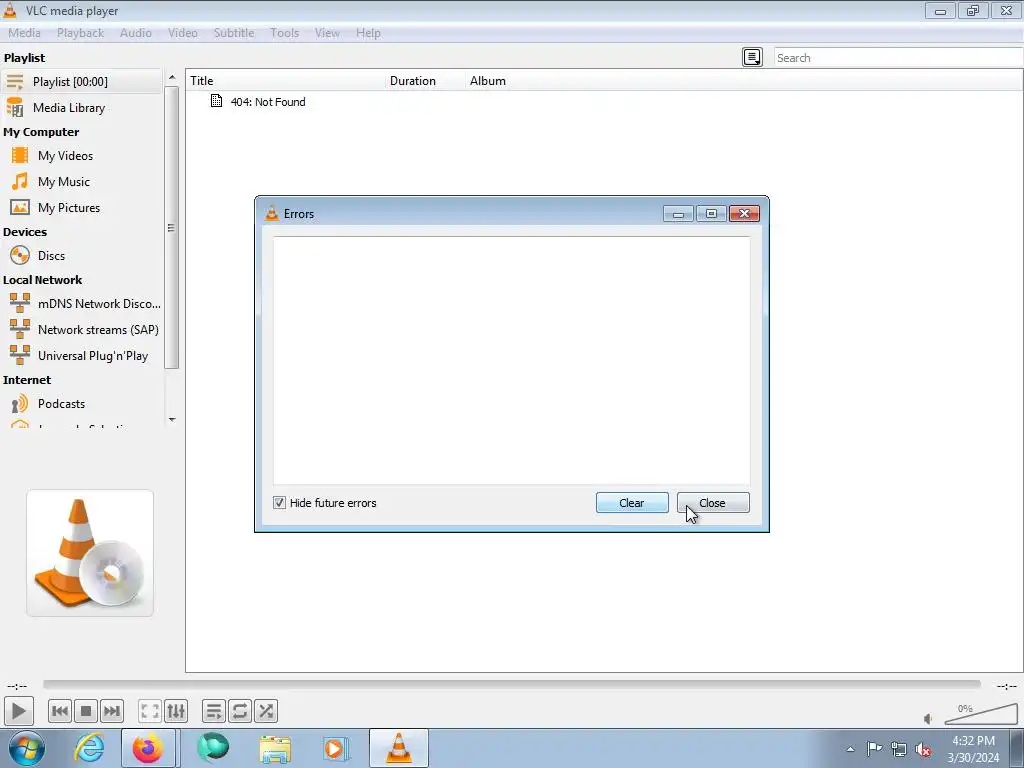Toggle the playlist view button

point(214,711)
